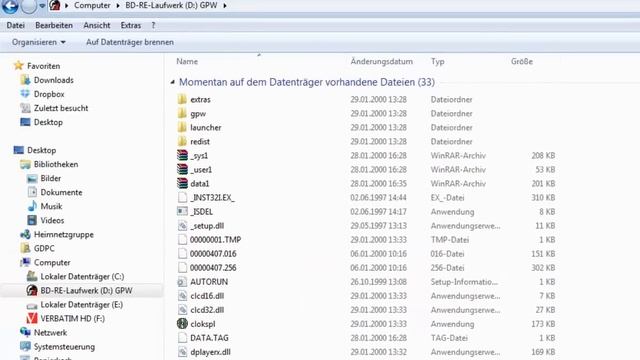Collapse the 'Momentan auf dem Datenträger' group
This screenshot has width=640, height=360.
pos(172,82)
